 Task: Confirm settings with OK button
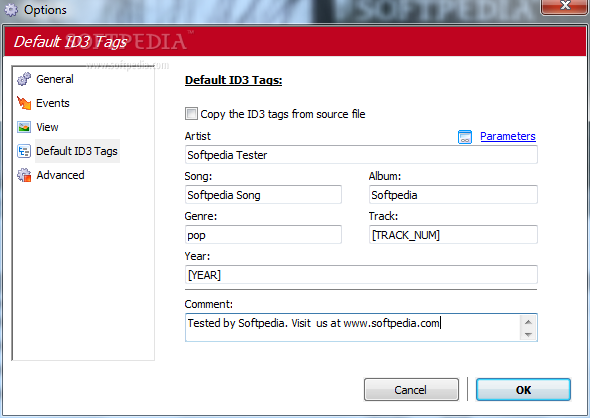[x=523, y=390]
